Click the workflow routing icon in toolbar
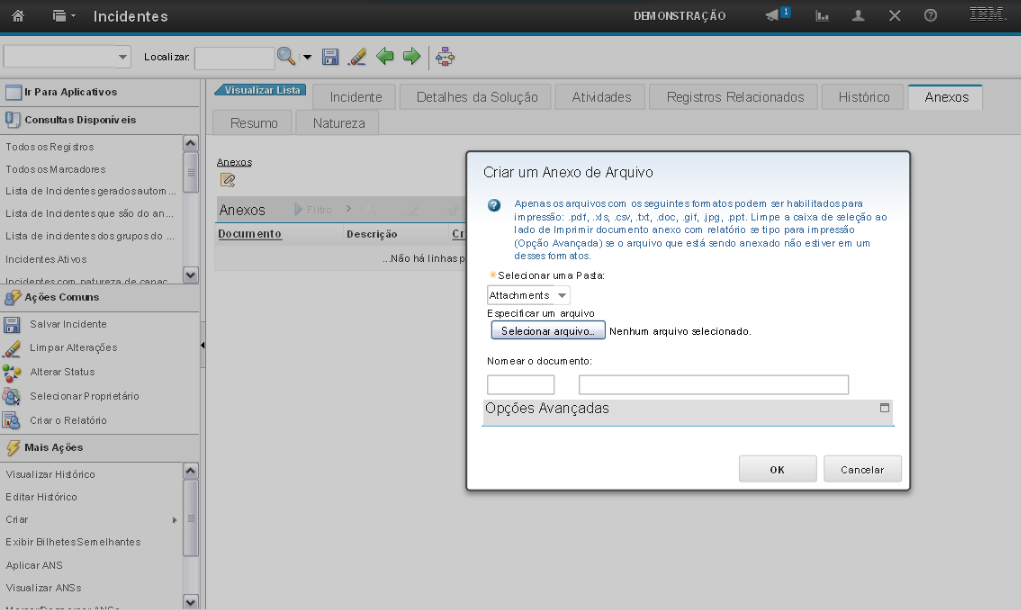The width and height of the screenshot is (1021, 610). point(445,57)
